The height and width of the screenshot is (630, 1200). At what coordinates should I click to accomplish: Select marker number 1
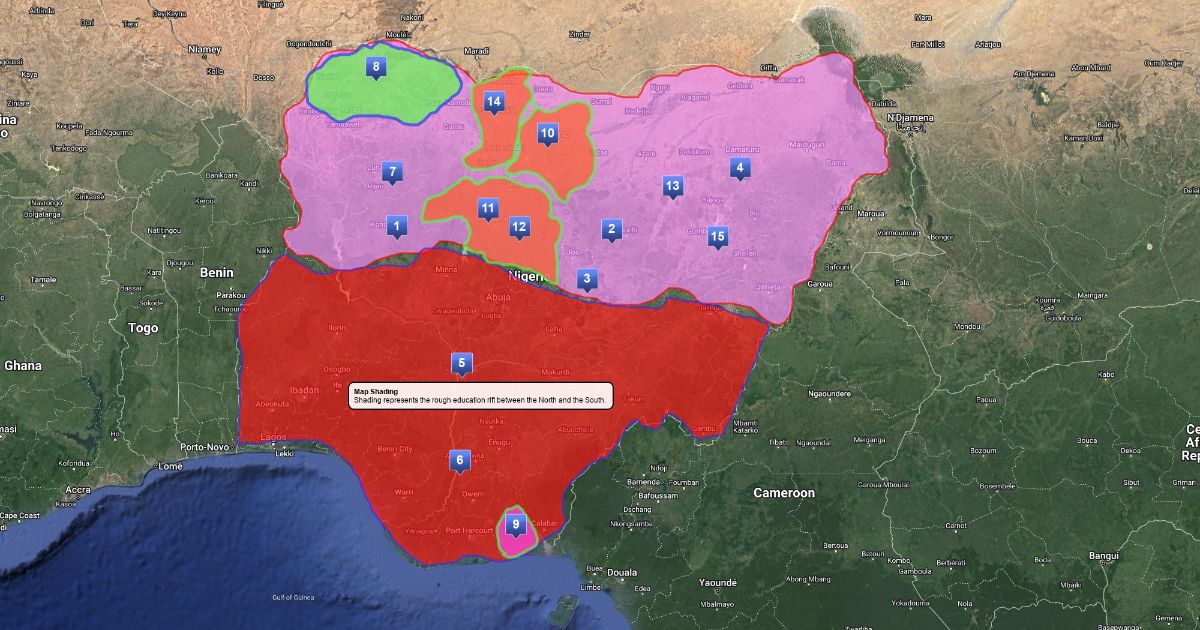point(397,227)
